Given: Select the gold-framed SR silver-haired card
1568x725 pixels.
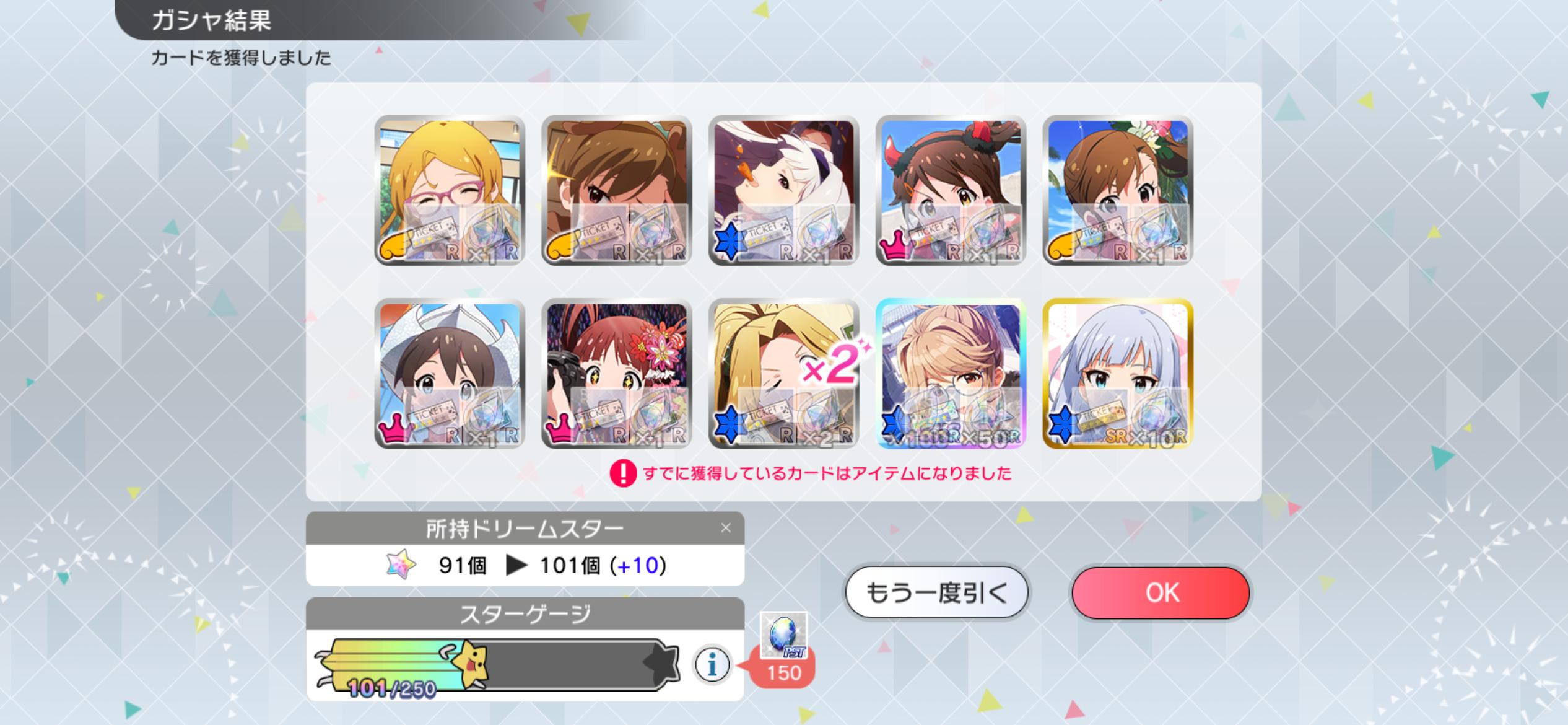Looking at the screenshot, I should pos(1118,374).
